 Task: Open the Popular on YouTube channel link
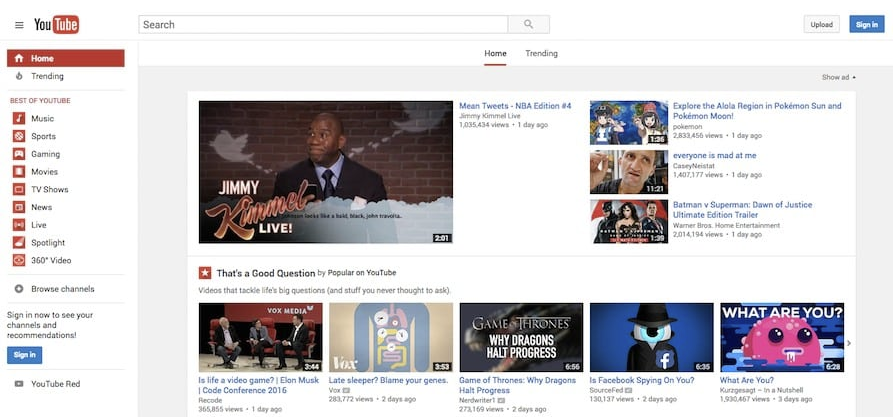click(362, 273)
